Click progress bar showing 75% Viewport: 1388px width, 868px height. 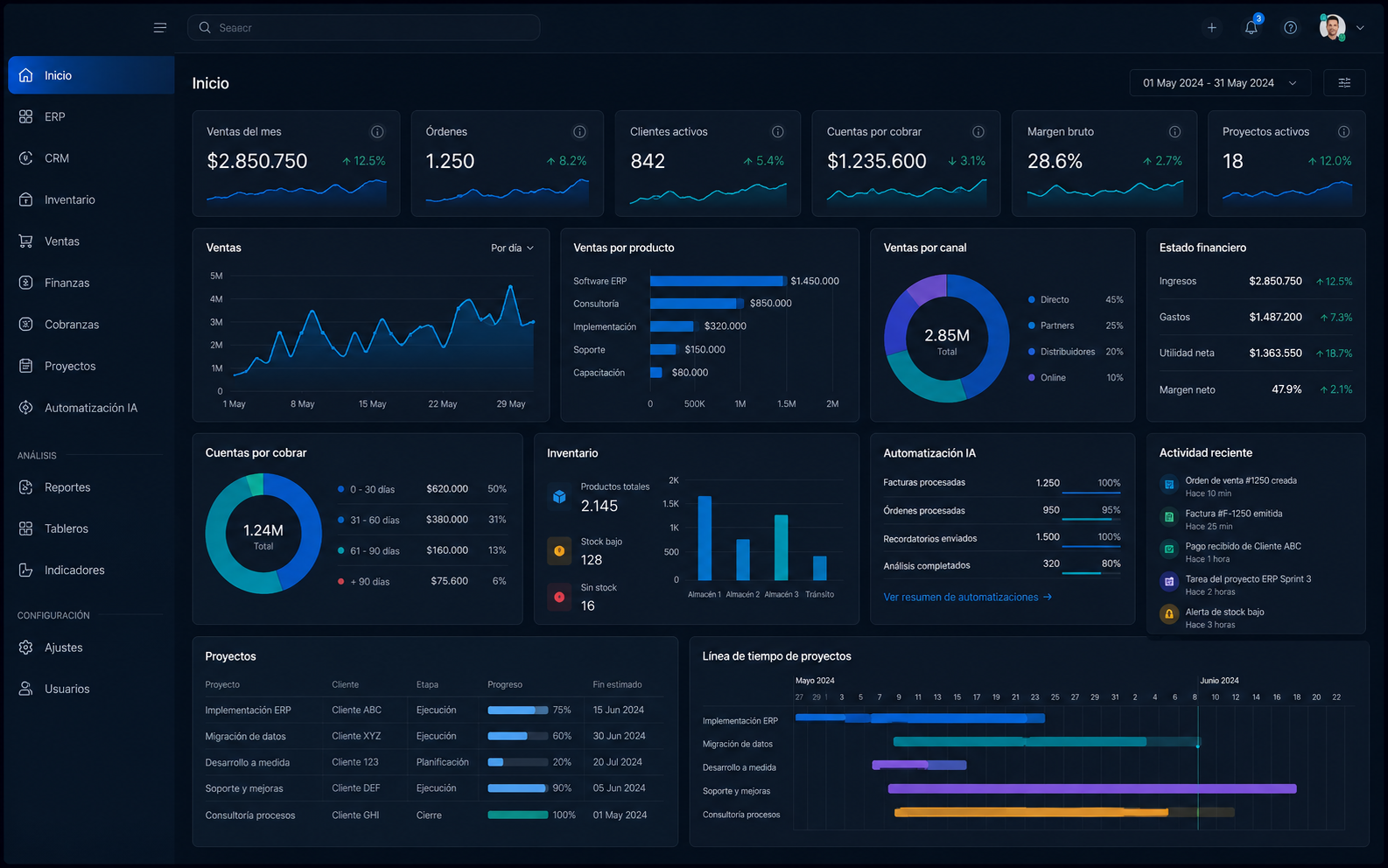click(517, 710)
